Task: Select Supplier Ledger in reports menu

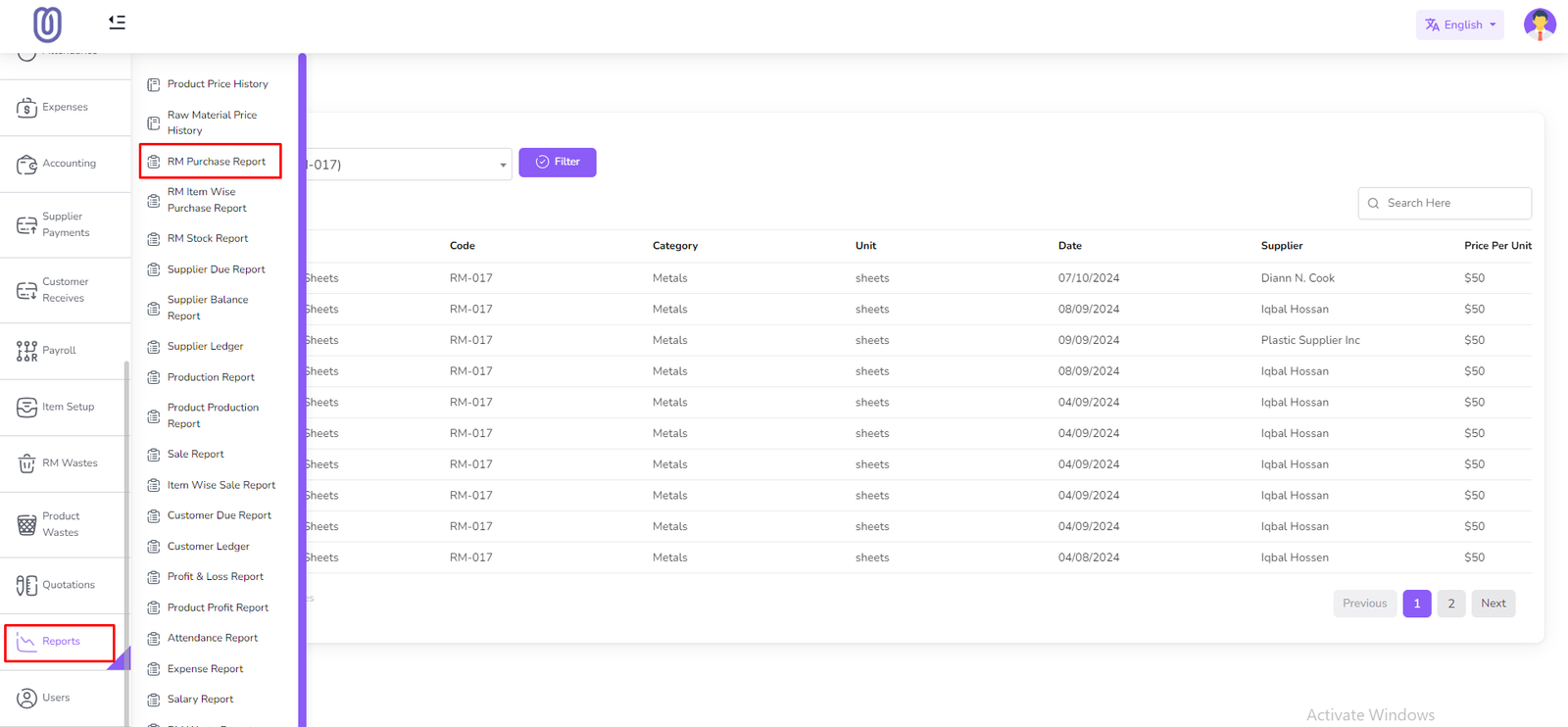Action: [x=205, y=346]
